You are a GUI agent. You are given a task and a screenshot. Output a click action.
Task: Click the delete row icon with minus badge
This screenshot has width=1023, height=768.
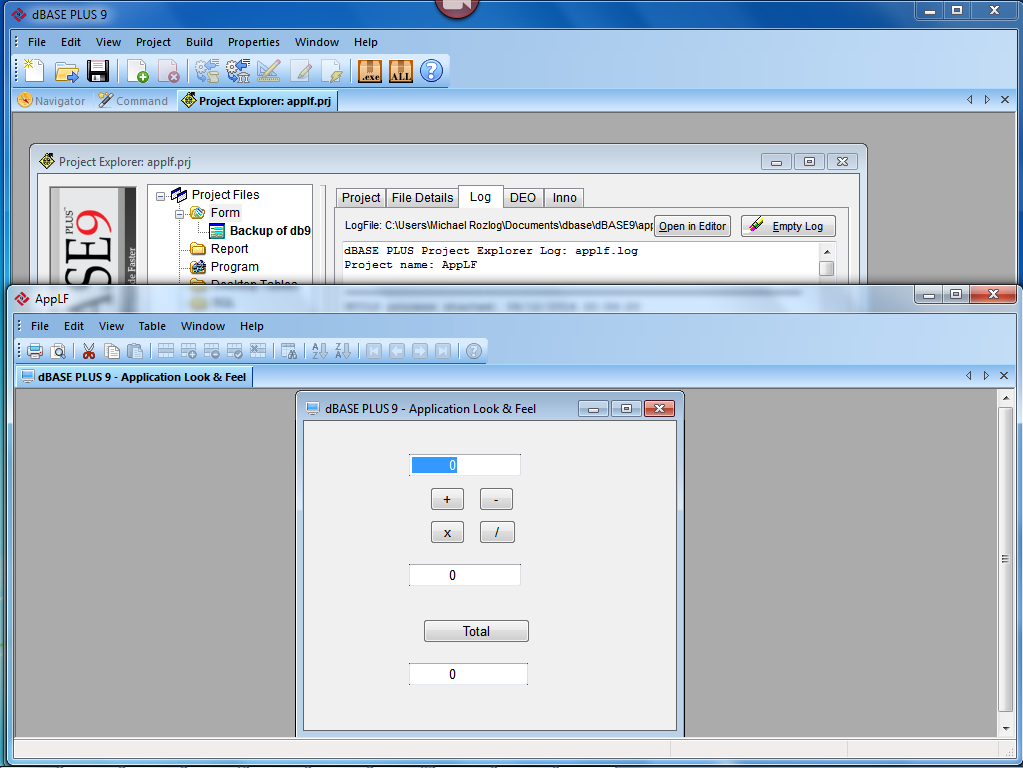pos(211,351)
